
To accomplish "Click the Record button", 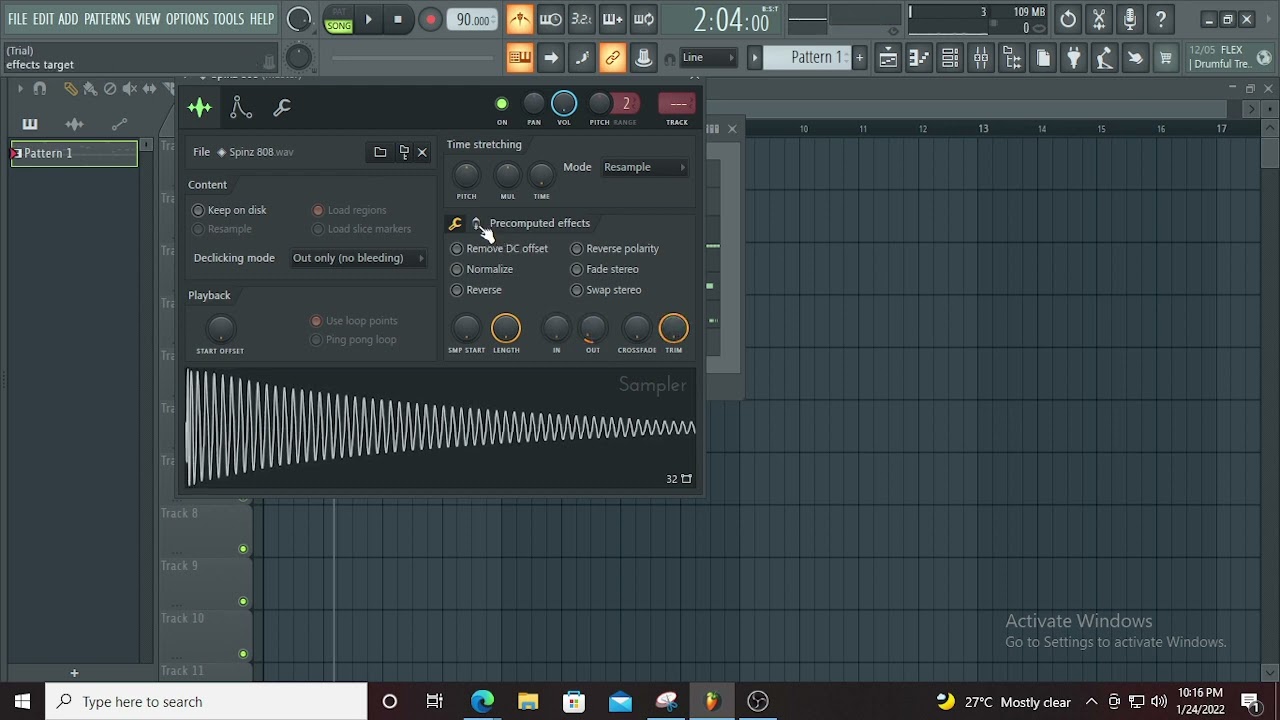I will pyautogui.click(x=430, y=19).
